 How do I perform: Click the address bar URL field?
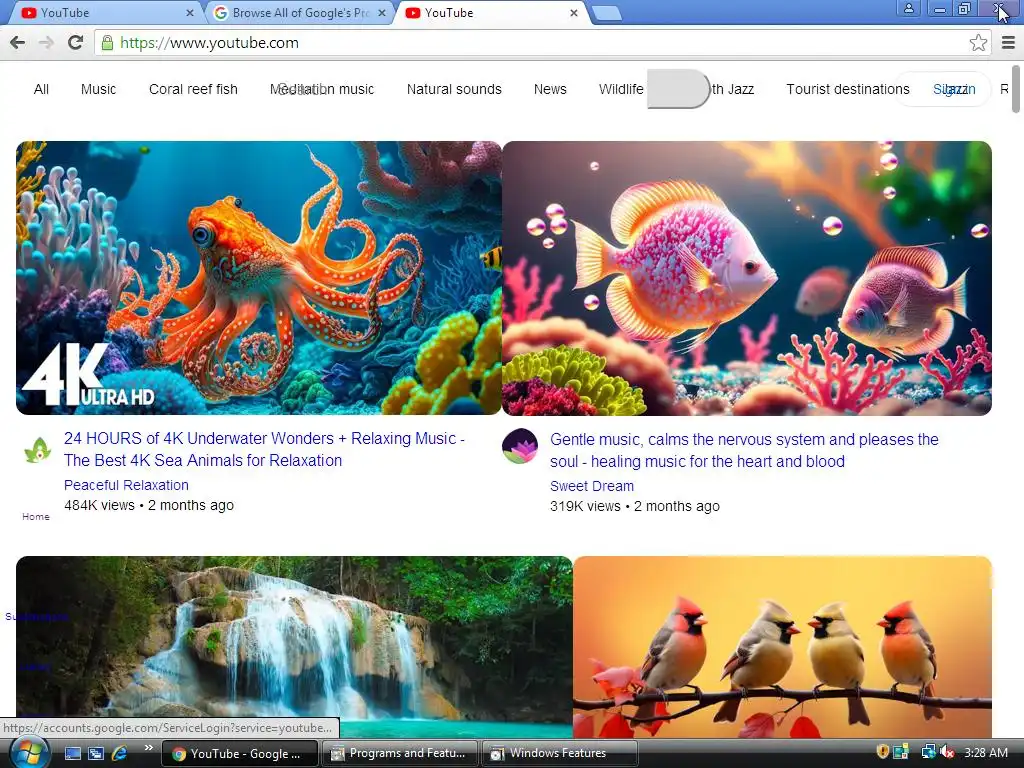pyautogui.click(x=541, y=43)
